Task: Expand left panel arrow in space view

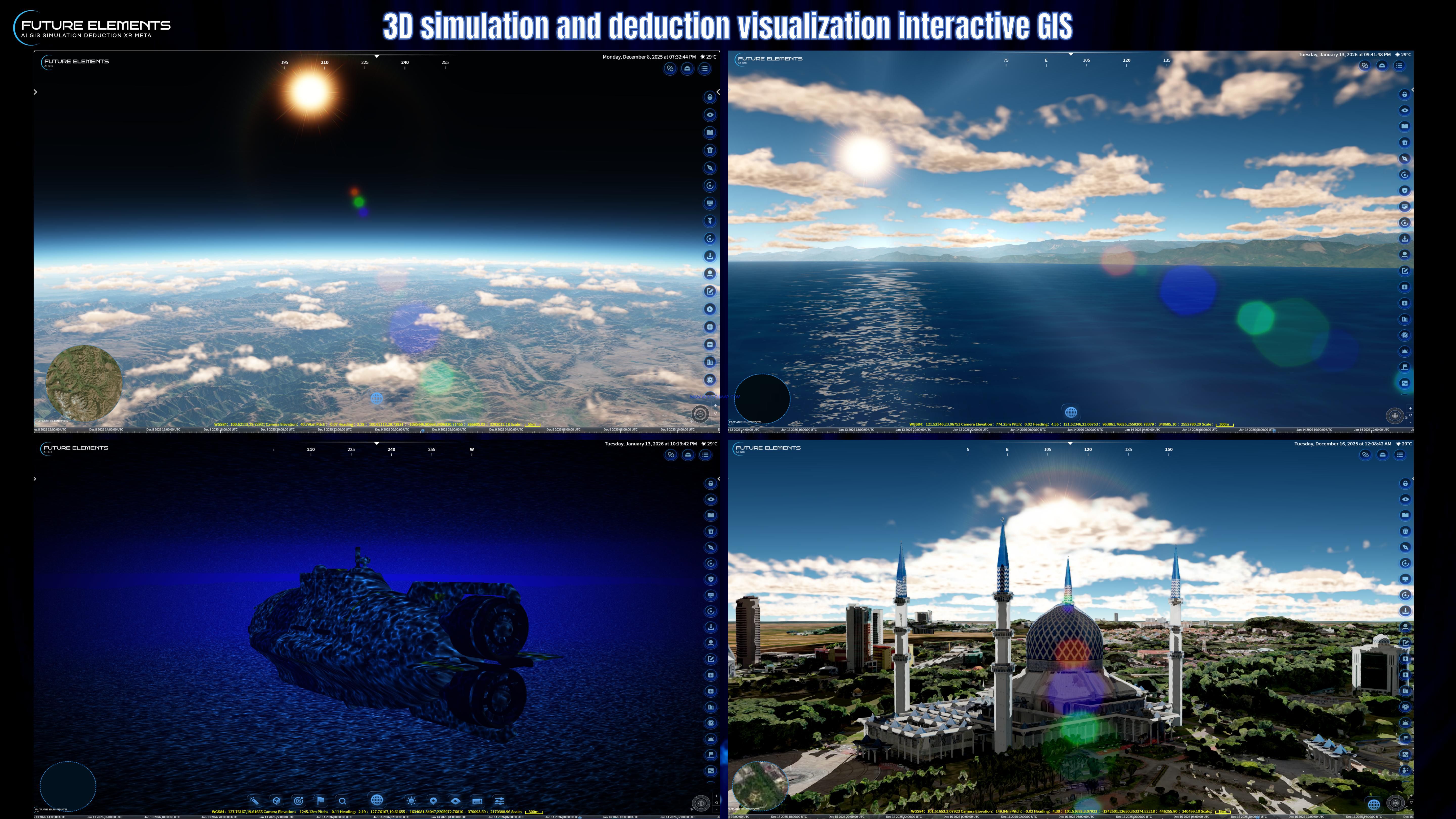Action: pos(35,92)
